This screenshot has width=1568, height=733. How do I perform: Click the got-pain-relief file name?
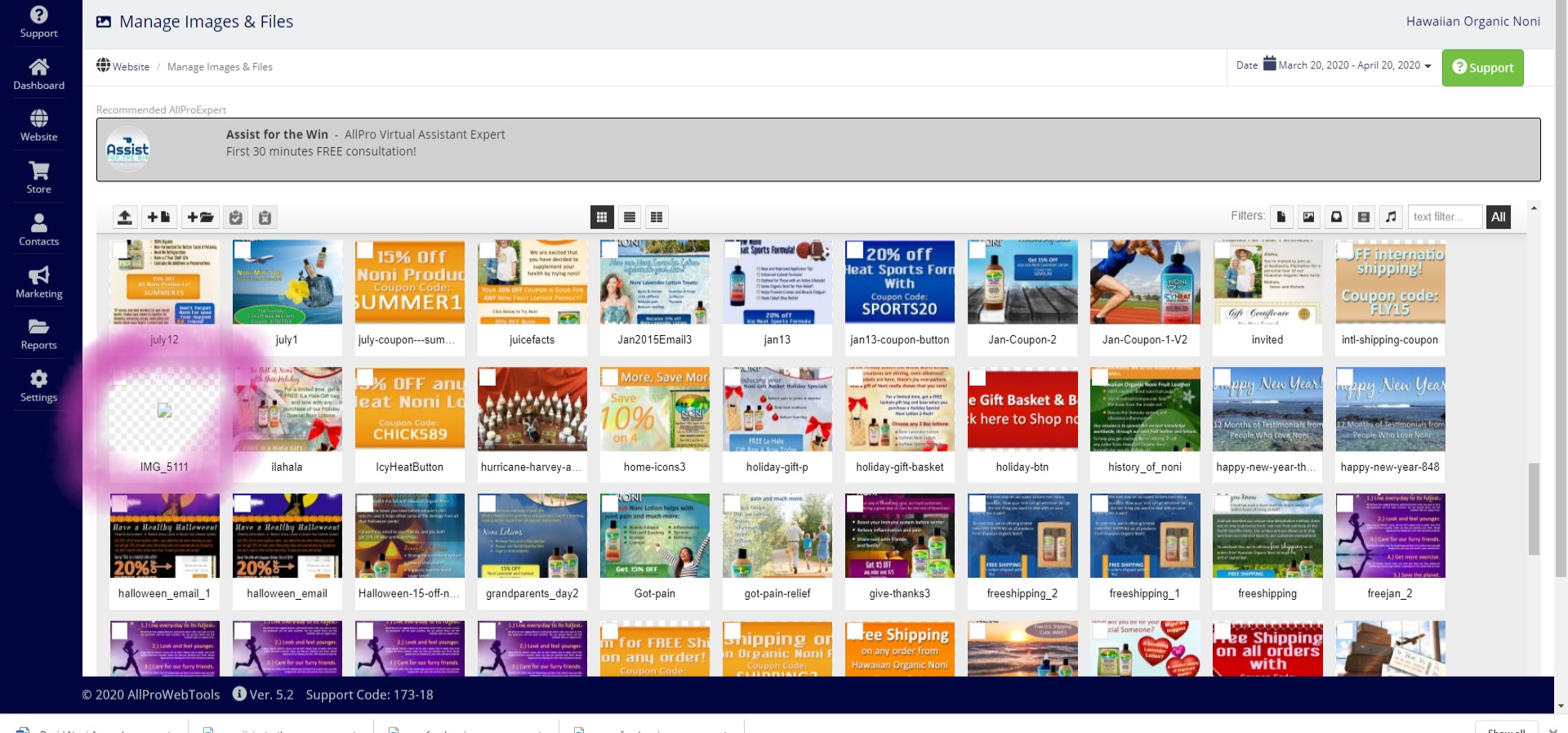777,593
